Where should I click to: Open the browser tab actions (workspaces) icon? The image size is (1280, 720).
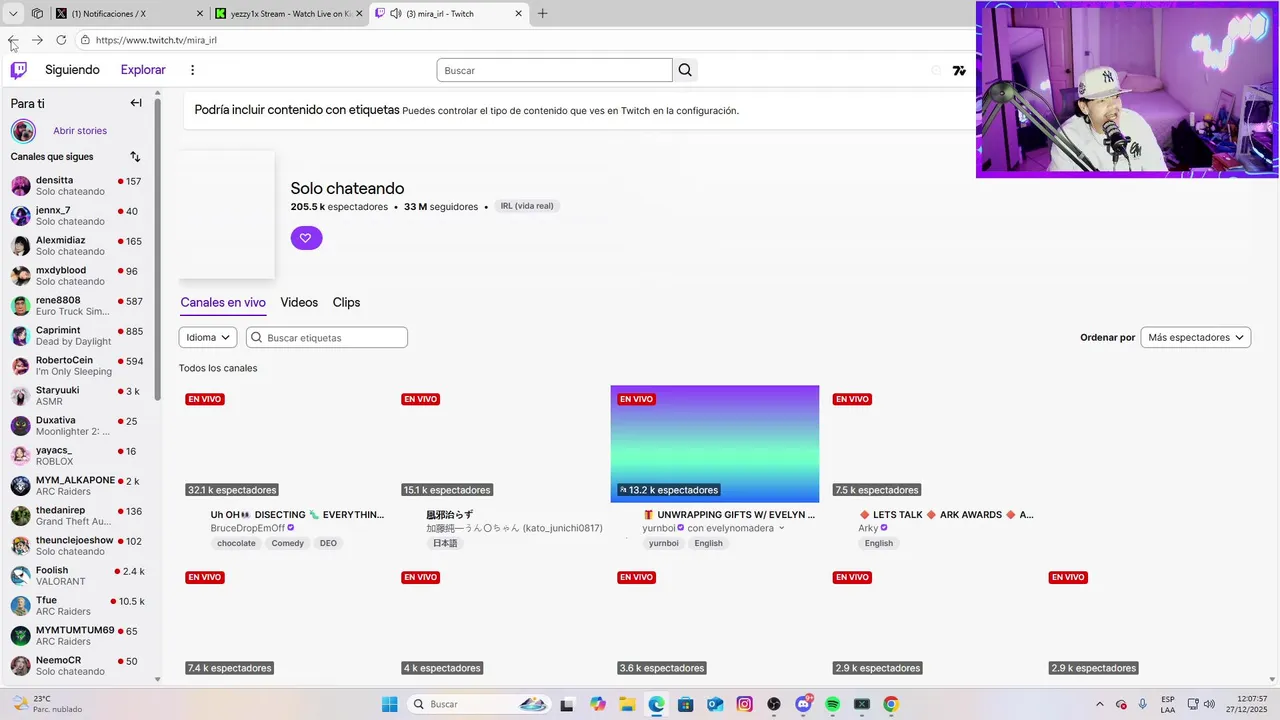37,14
